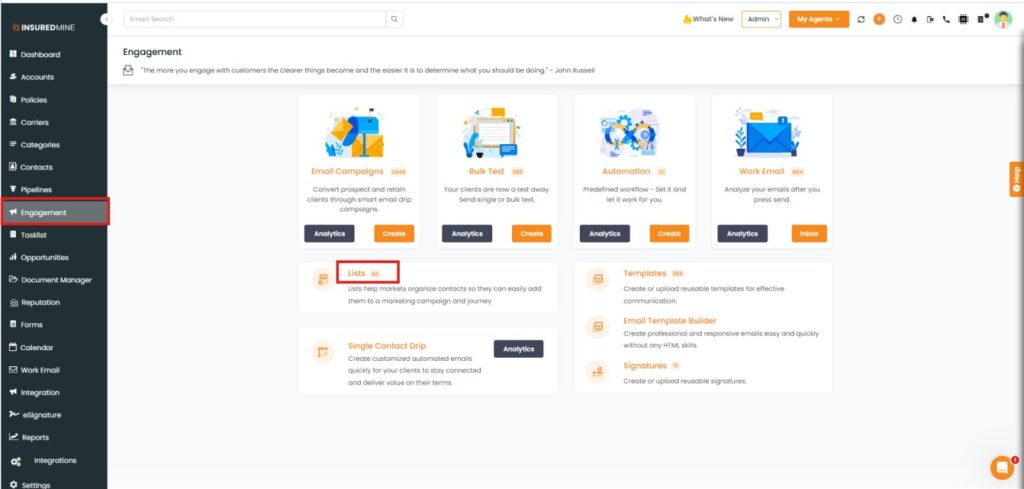The width and height of the screenshot is (1024, 489).
Task: Open the notifications bell icon
Action: point(913,19)
